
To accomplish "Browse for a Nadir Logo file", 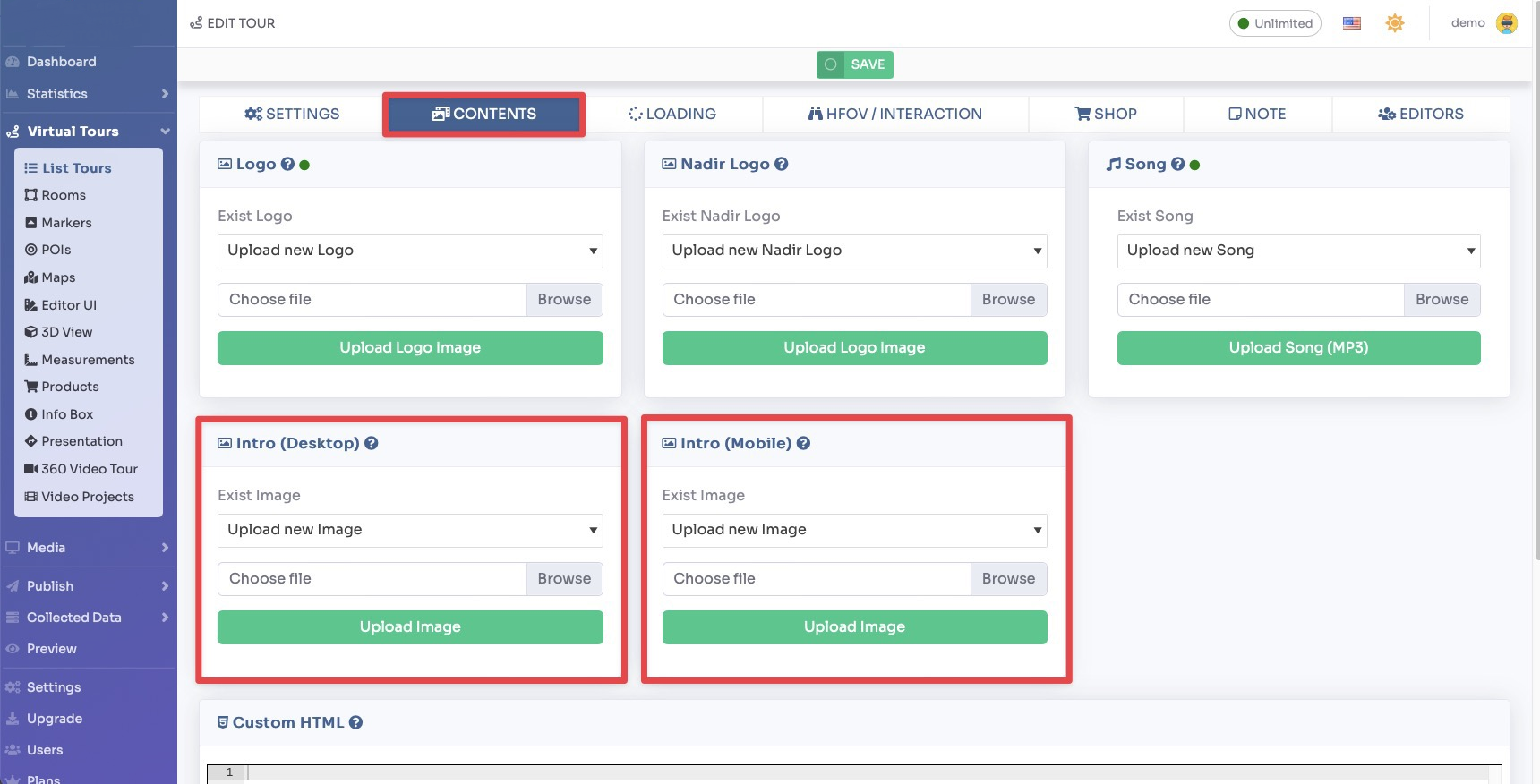I will [1008, 300].
